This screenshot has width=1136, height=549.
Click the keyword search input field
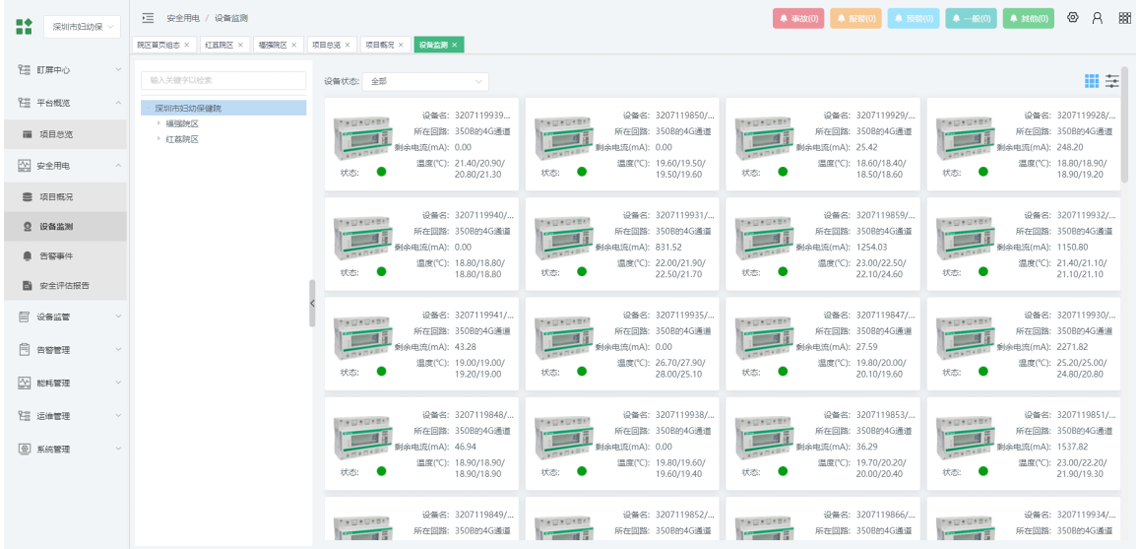click(224, 80)
